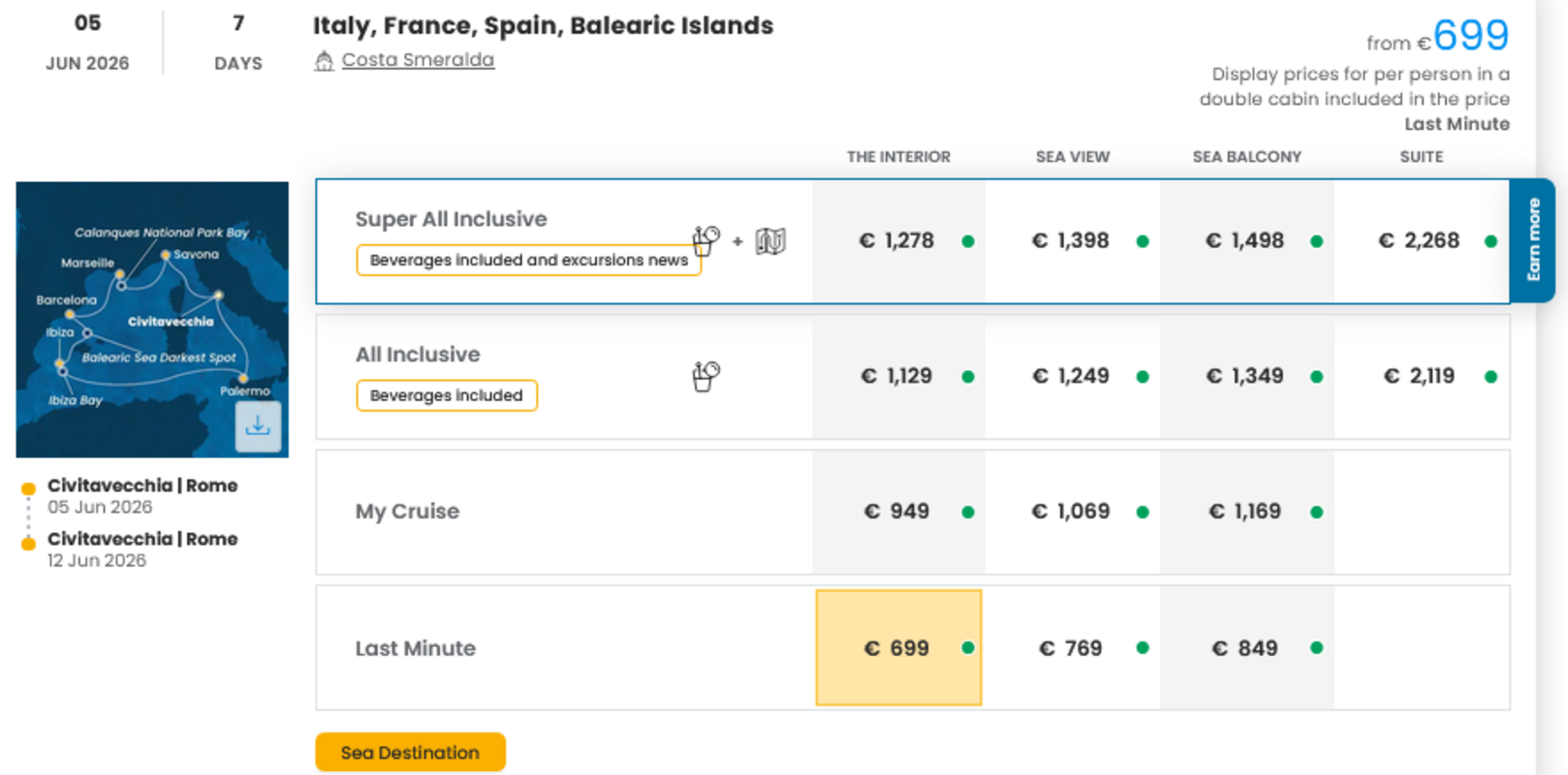The image size is (1568, 775).
Task: Click the ship icon beside Costa Smeralda
Action: pyautogui.click(x=324, y=61)
